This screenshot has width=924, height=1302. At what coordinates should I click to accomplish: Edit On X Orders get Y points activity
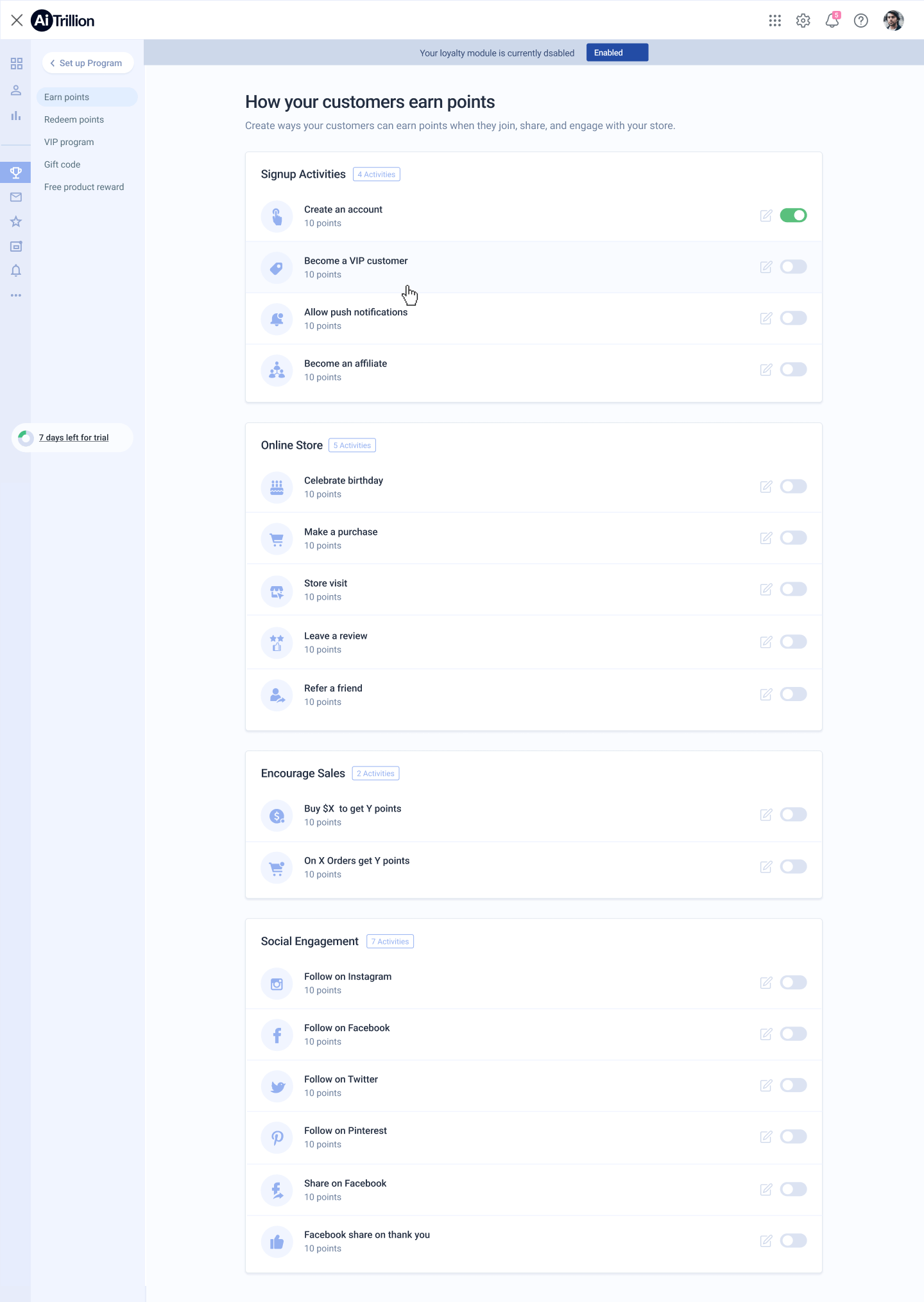pos(766,867)
